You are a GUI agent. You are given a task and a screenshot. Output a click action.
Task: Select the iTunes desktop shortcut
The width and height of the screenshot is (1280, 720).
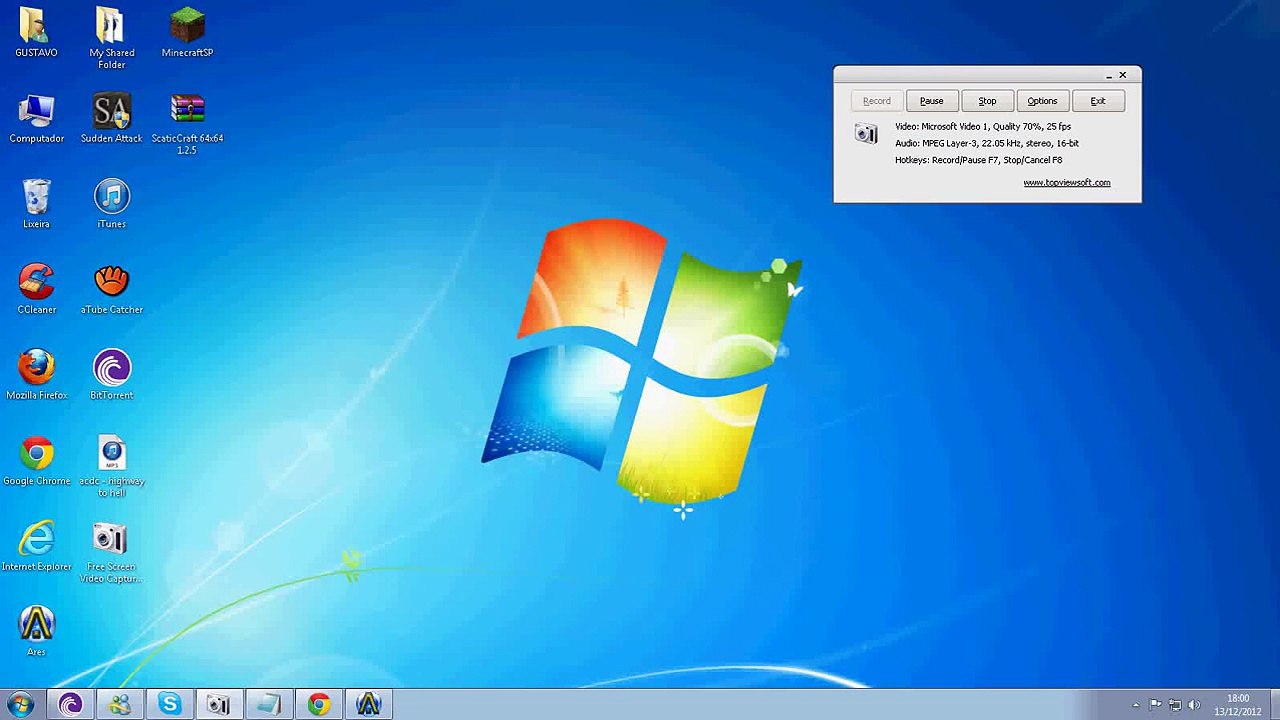coord(111,204)
